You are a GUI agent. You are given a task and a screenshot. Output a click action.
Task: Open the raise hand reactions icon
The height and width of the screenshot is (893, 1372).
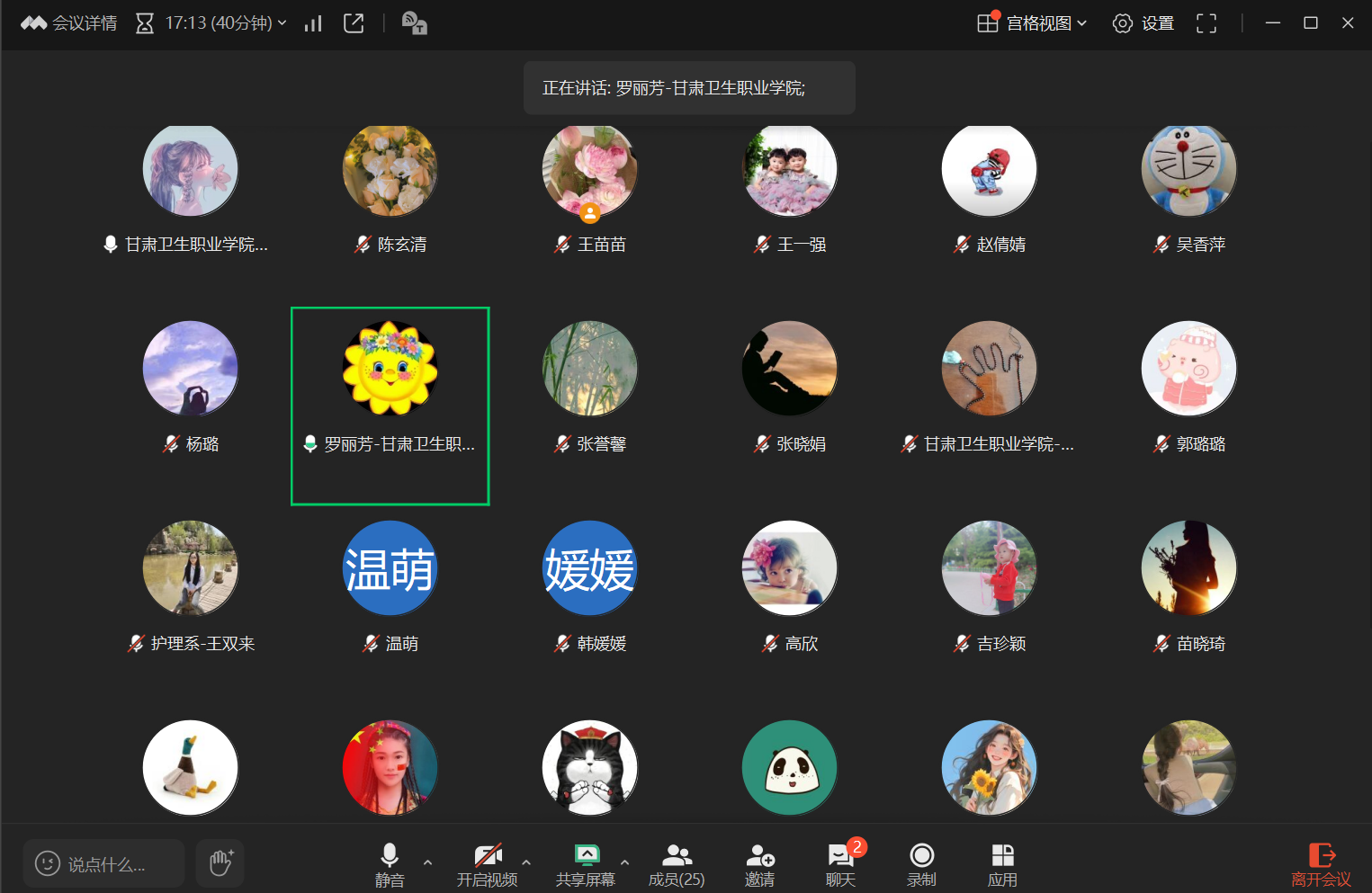pyautogui.click(x=220, y=863)
